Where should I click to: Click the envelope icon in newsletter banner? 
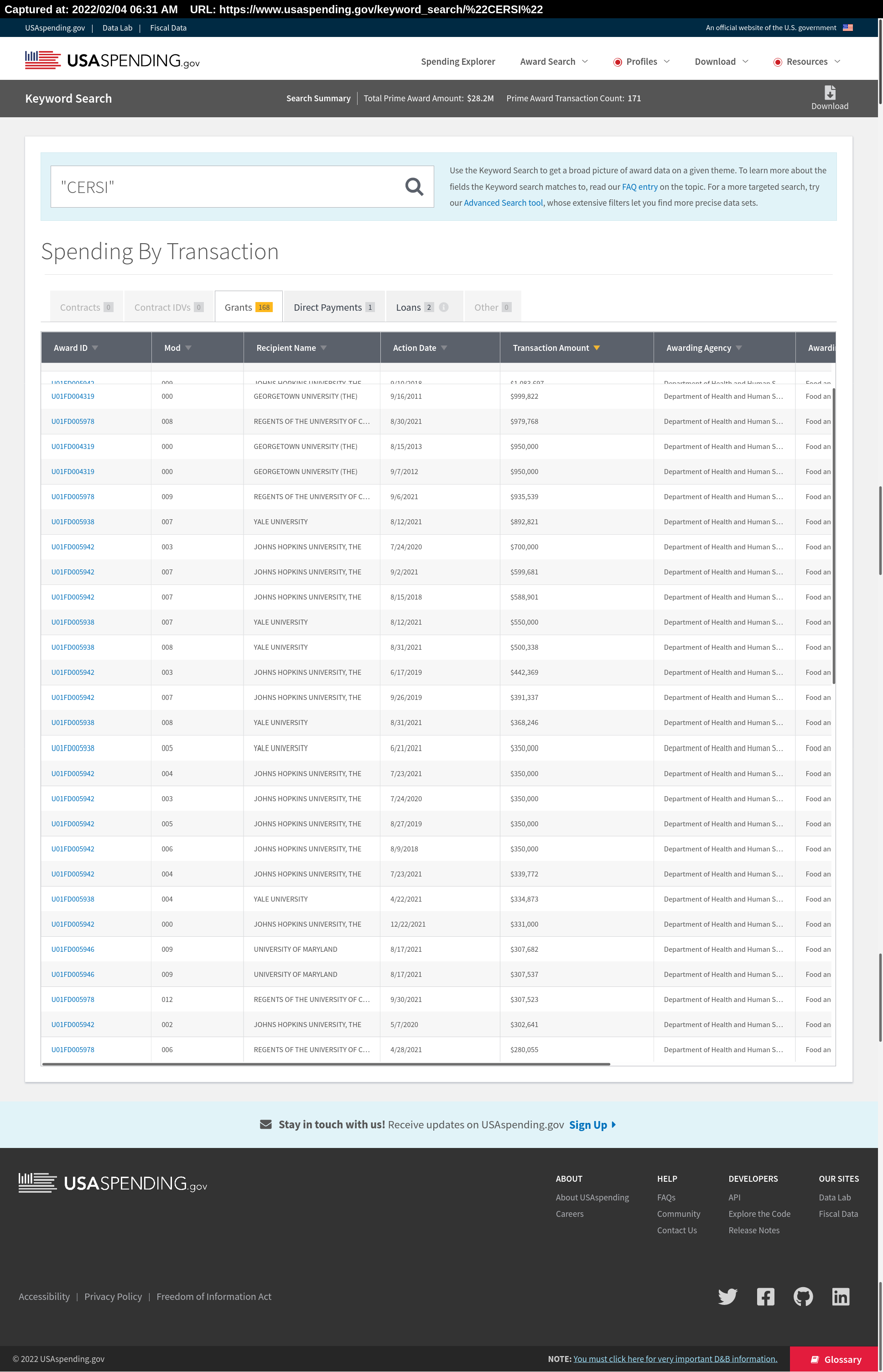(x=265, y=1124)
